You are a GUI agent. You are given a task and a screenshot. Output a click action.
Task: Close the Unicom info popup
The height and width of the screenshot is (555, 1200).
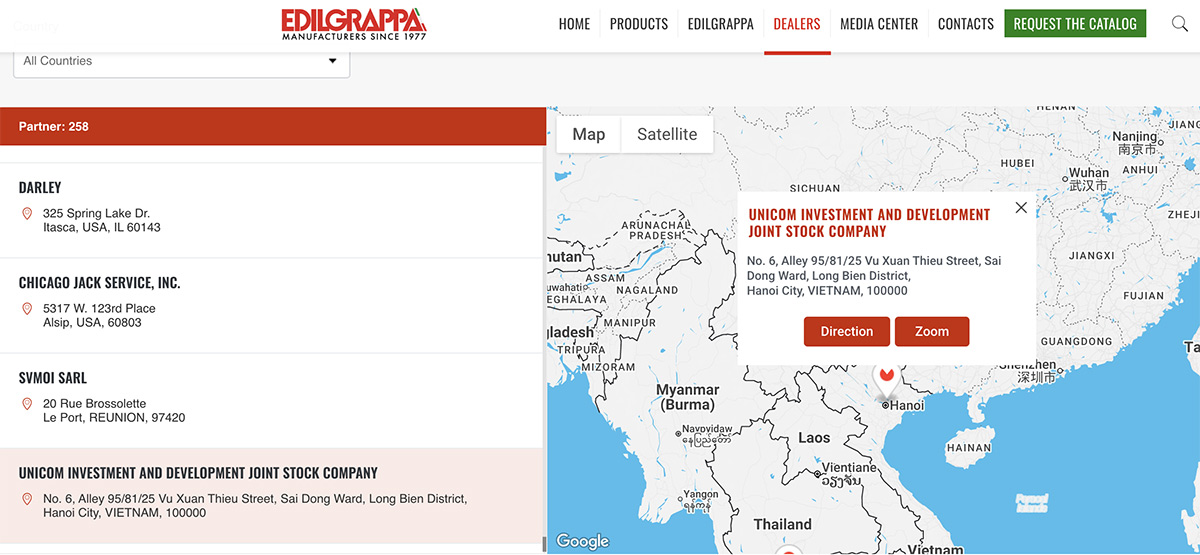click(1020, 208)
